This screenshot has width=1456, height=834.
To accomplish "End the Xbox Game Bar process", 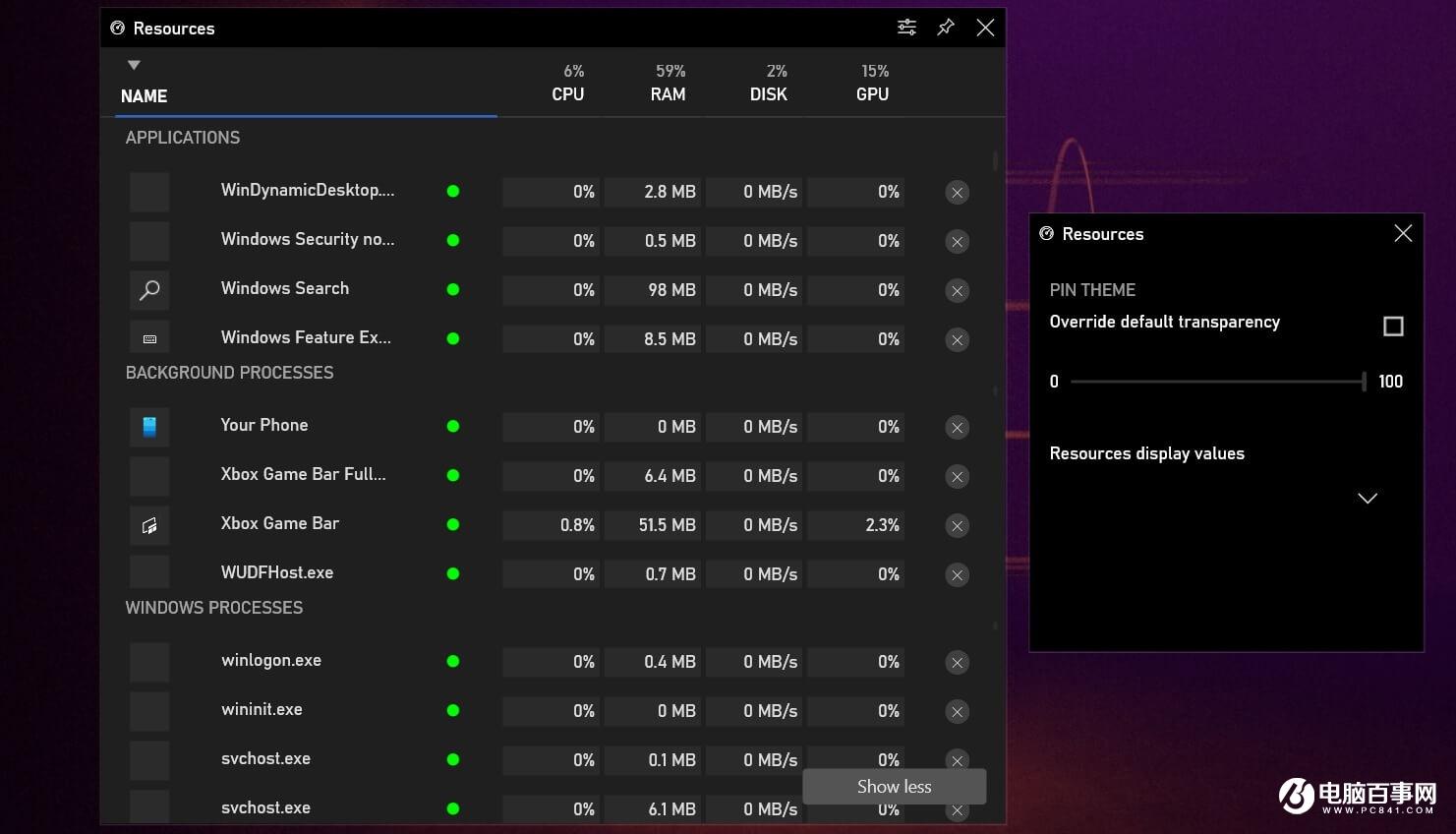I will [x=957, y=525].
